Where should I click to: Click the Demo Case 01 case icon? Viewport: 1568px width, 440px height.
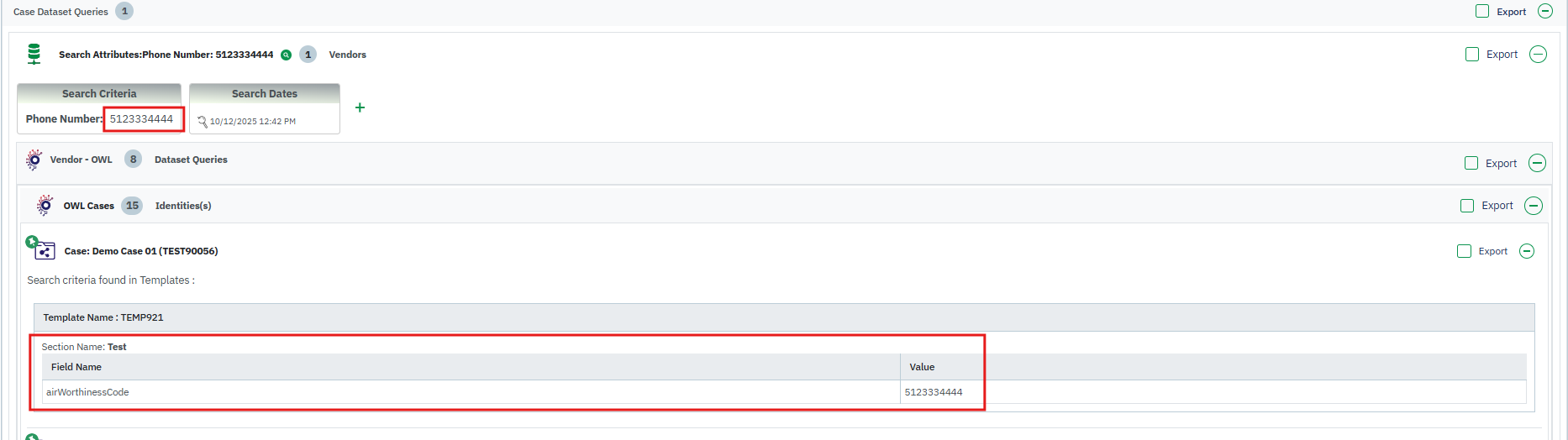tap(43, 249)
